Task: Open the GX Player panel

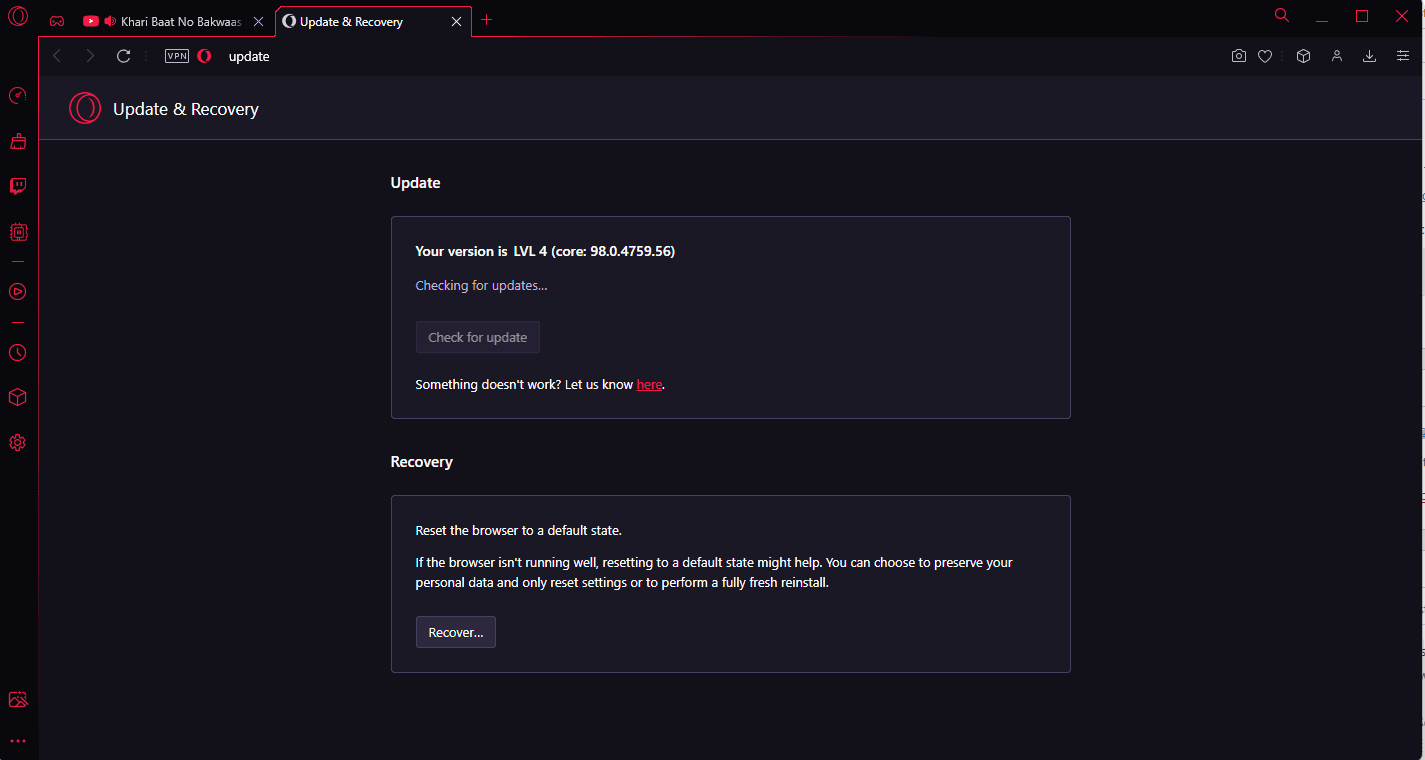Action: pyautogui.click(x=17, y=291)
